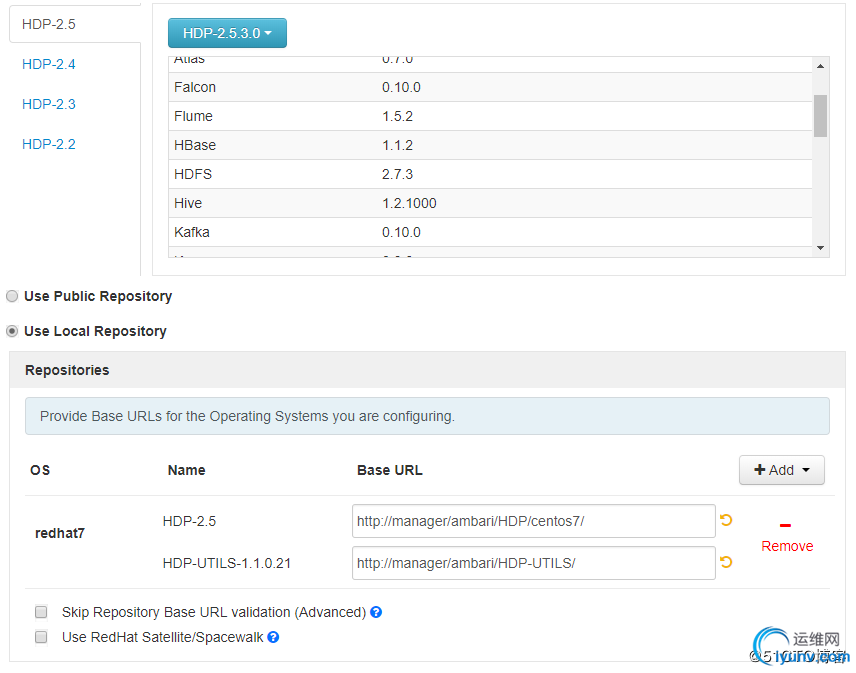Click the red minus Remove icon
Viewport: 856px width, 673px height.
tap(786, 526)
